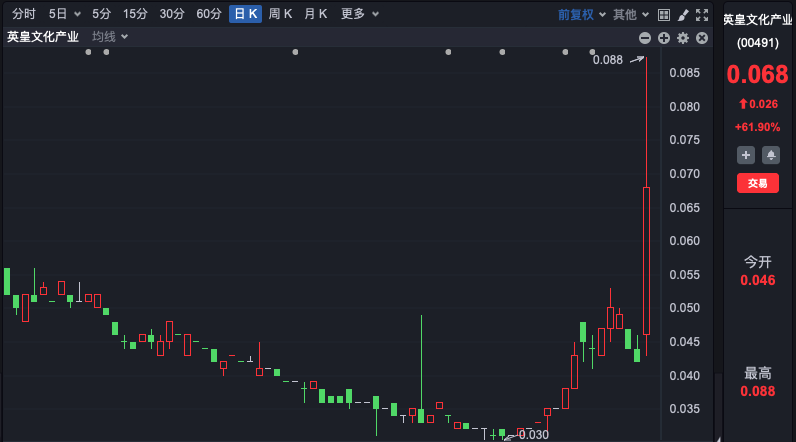Screen dimensions: 796x442
Task: Click the 最高 0.088 highest price value
Action: click(757, 391)
